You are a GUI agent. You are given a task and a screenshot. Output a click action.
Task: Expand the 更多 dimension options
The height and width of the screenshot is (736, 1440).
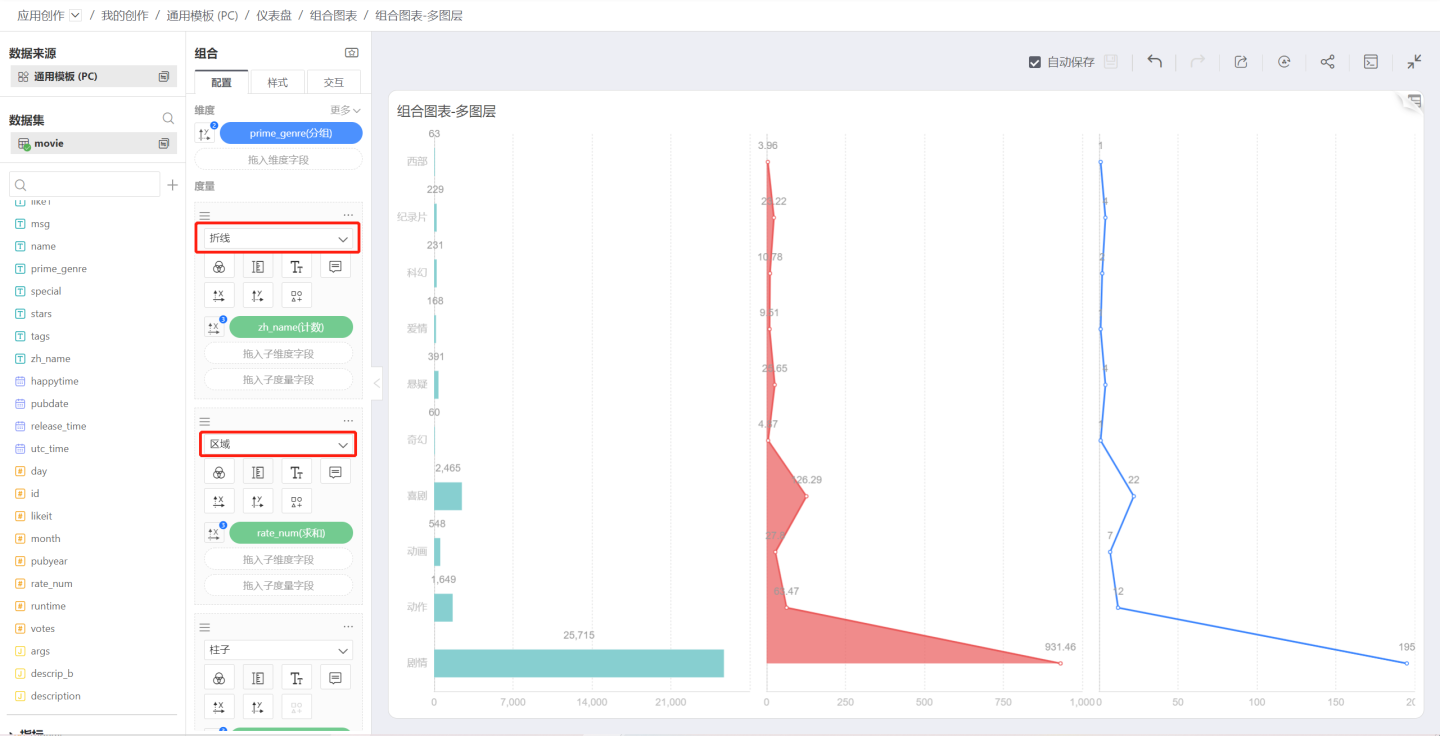pos(345,110)
